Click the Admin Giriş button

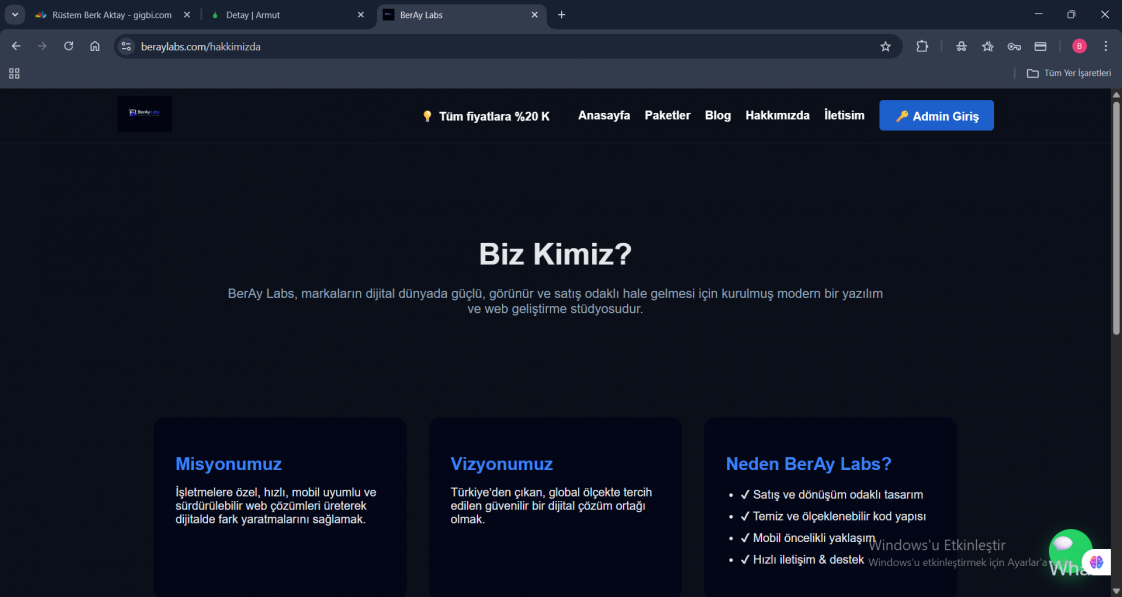(x=936, y=115)
